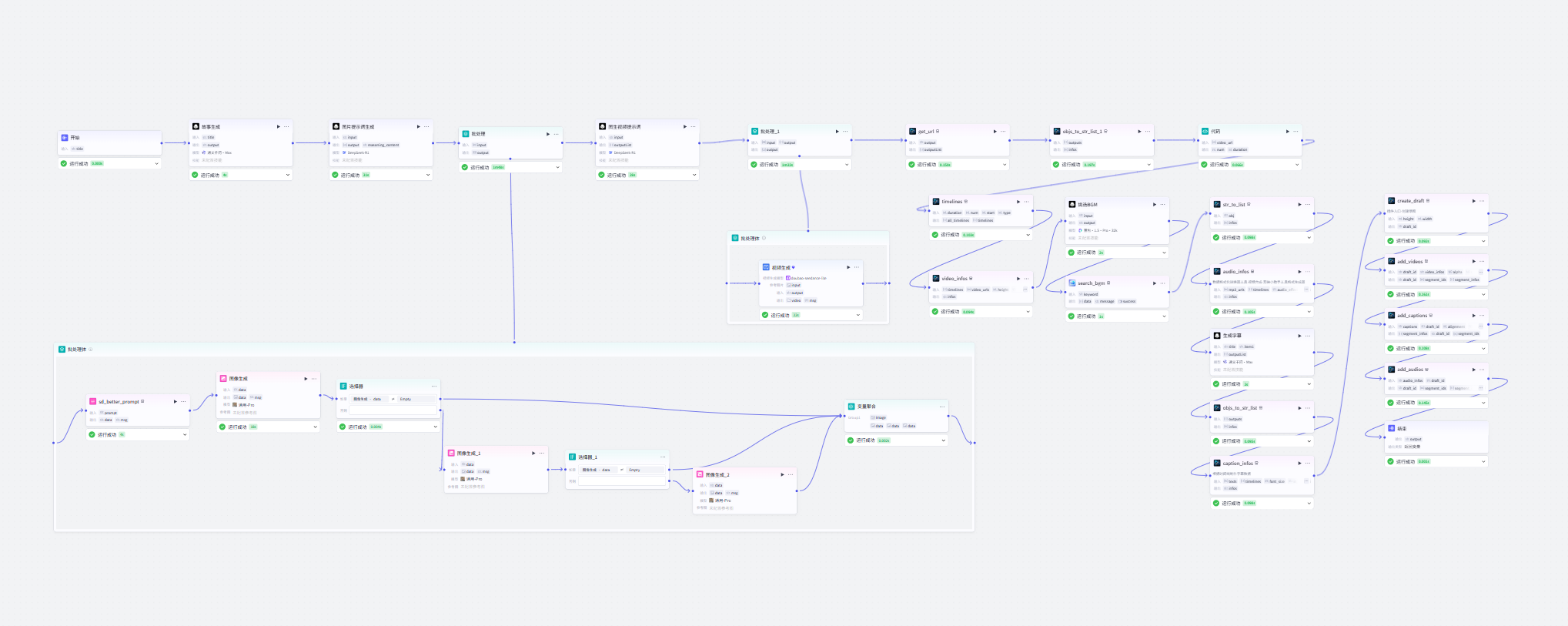Screen dimensions: 1568x626
Task: Select the add_videos node header
Action: coord(1410,262)
